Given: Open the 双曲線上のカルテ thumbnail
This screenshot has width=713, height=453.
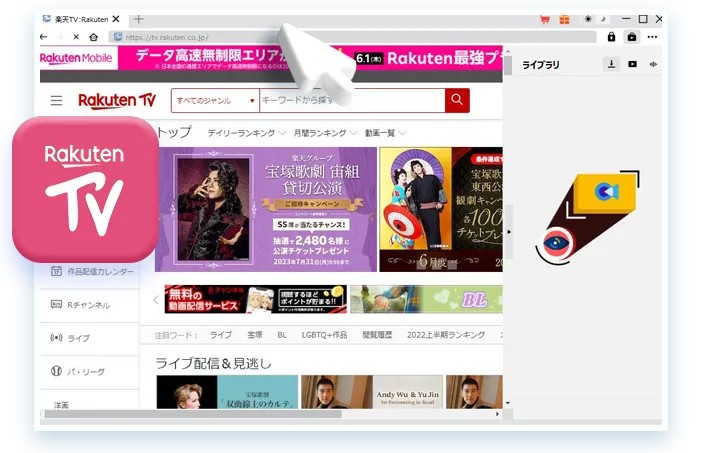Looking at the screenshot, I should 227,392.
